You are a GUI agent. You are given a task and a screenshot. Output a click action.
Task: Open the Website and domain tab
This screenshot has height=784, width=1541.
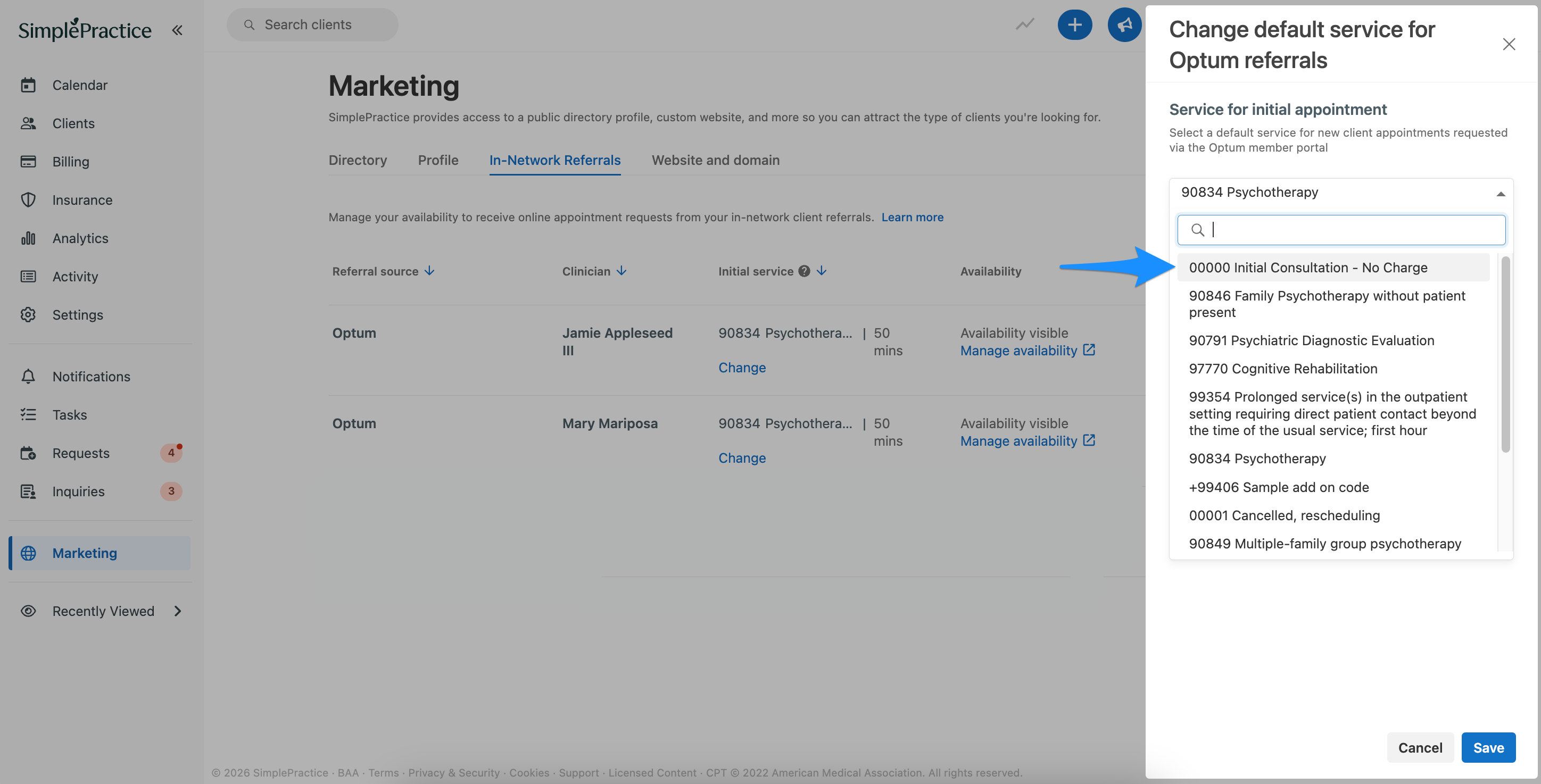[x=716, y=160]
